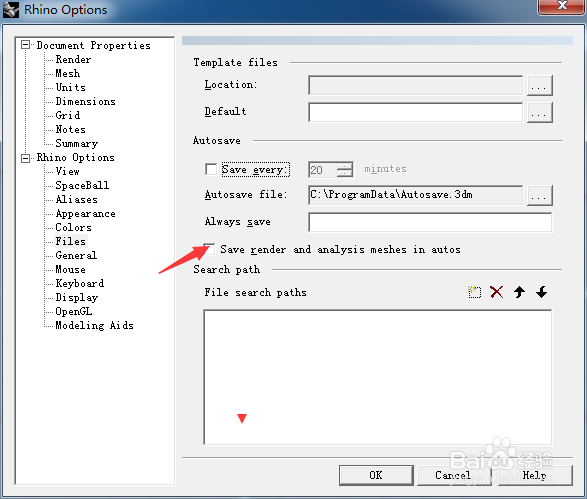
Task: Open the View options page
Action: click(x=68, y=171)
